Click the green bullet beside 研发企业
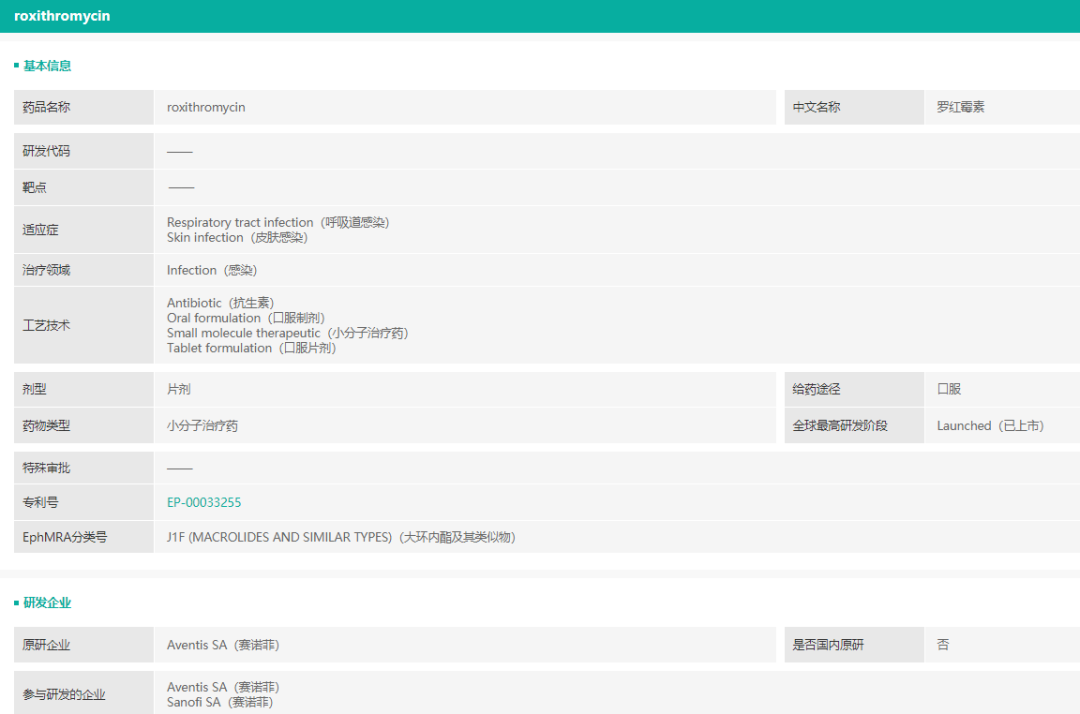 coord(17,603)
